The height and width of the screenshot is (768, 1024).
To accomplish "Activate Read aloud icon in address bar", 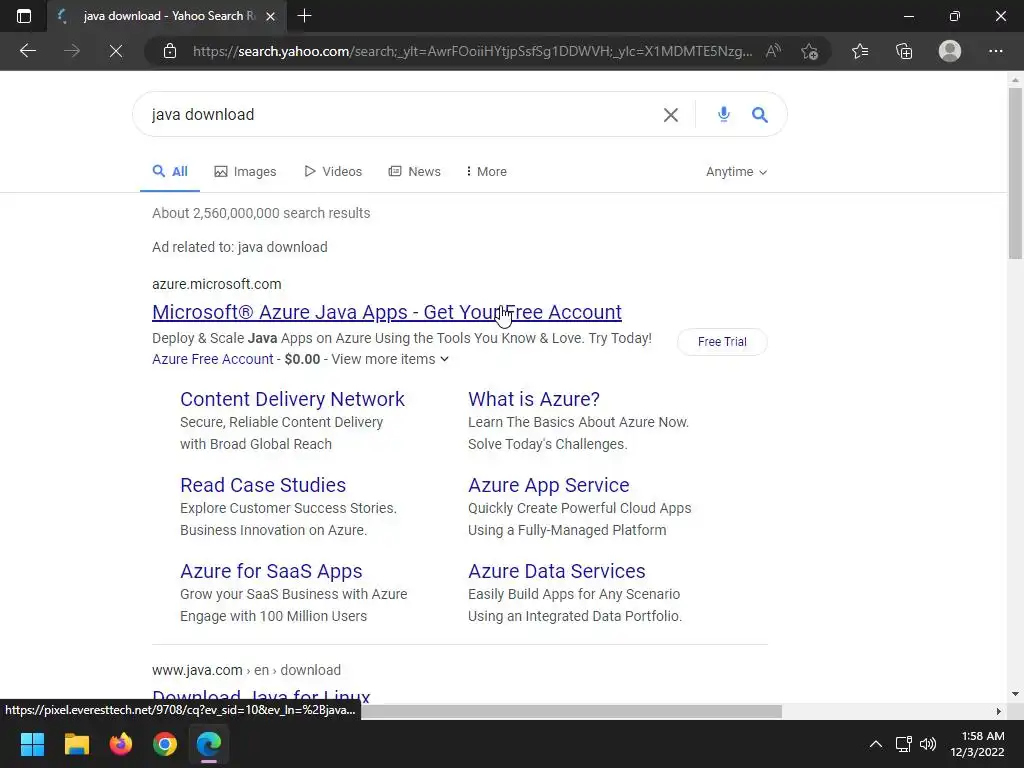I will pos(773,51).
